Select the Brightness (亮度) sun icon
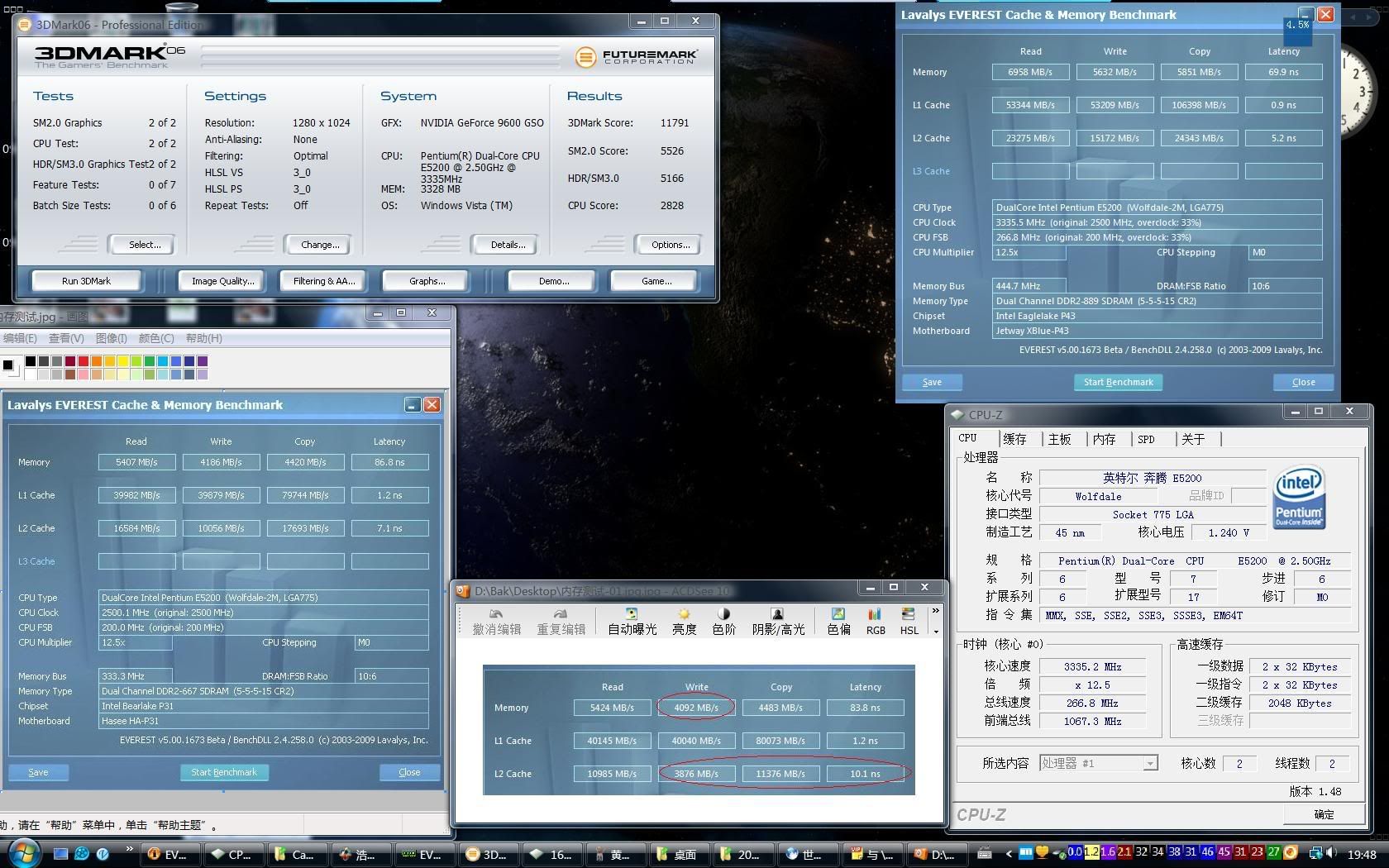The image size is (1389, 868). tap(684, 615)
